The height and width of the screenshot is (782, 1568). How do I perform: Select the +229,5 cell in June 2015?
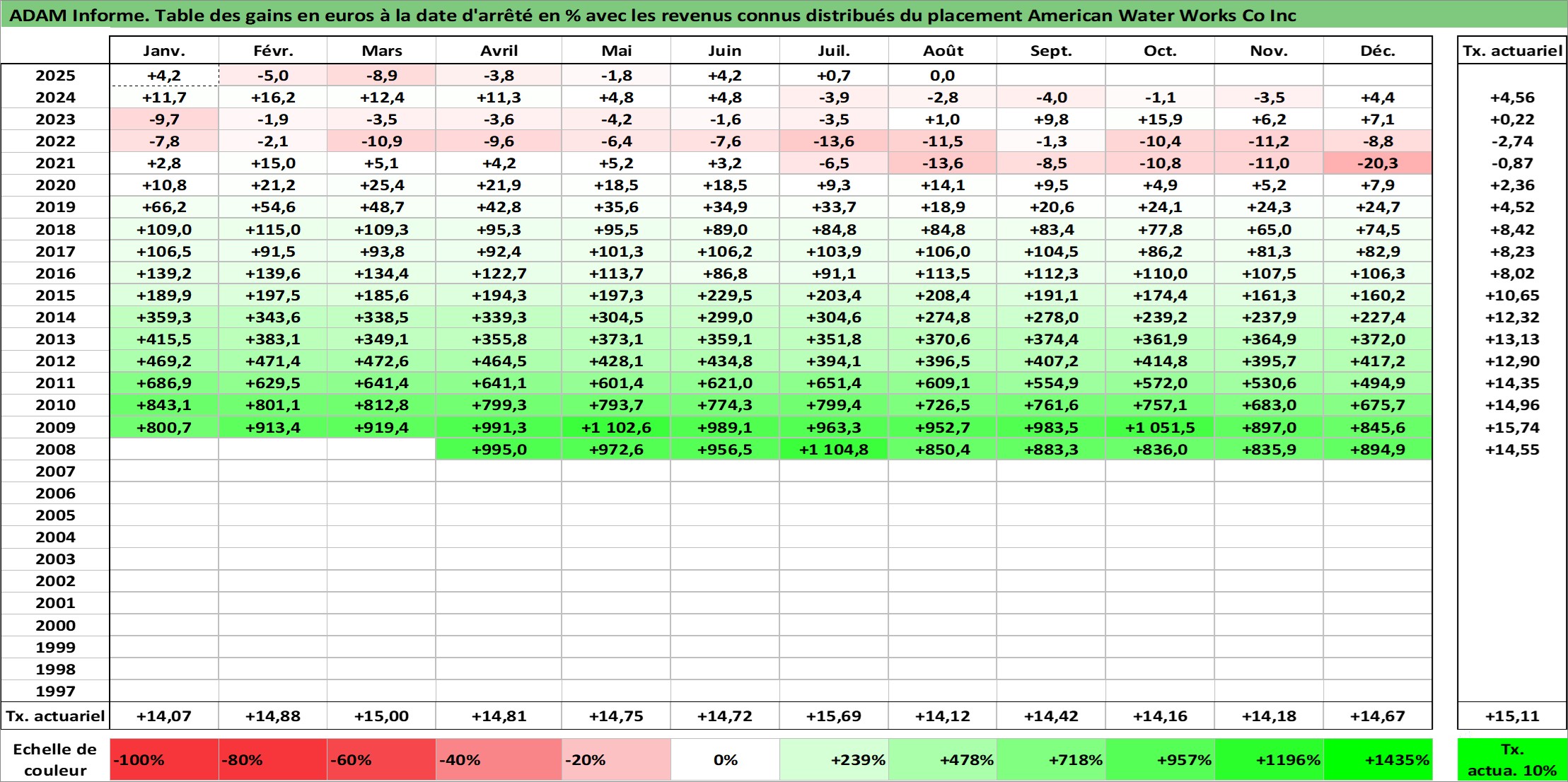coord(725,296)
